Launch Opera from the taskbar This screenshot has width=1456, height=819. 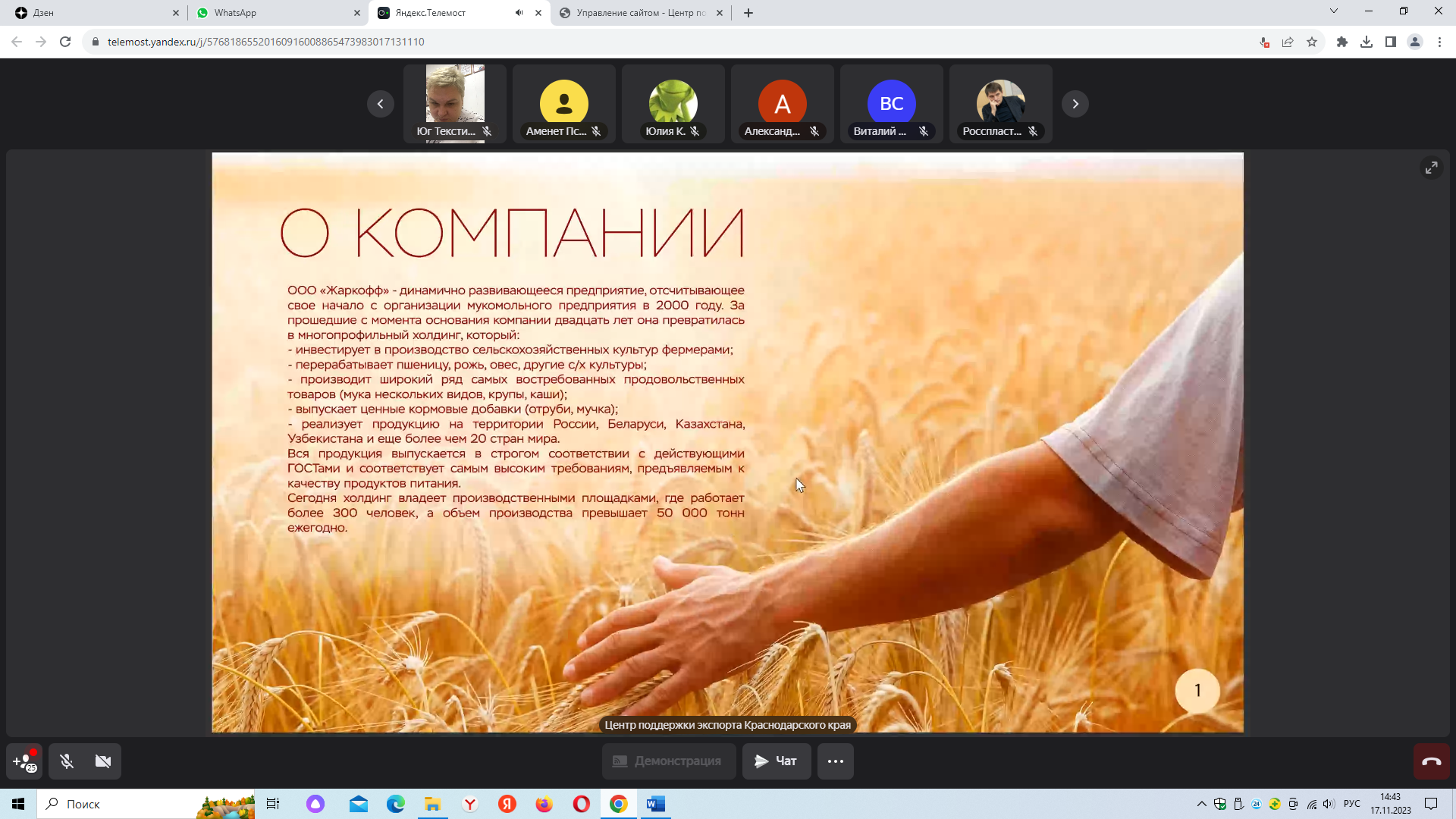(x=582, y=804)
